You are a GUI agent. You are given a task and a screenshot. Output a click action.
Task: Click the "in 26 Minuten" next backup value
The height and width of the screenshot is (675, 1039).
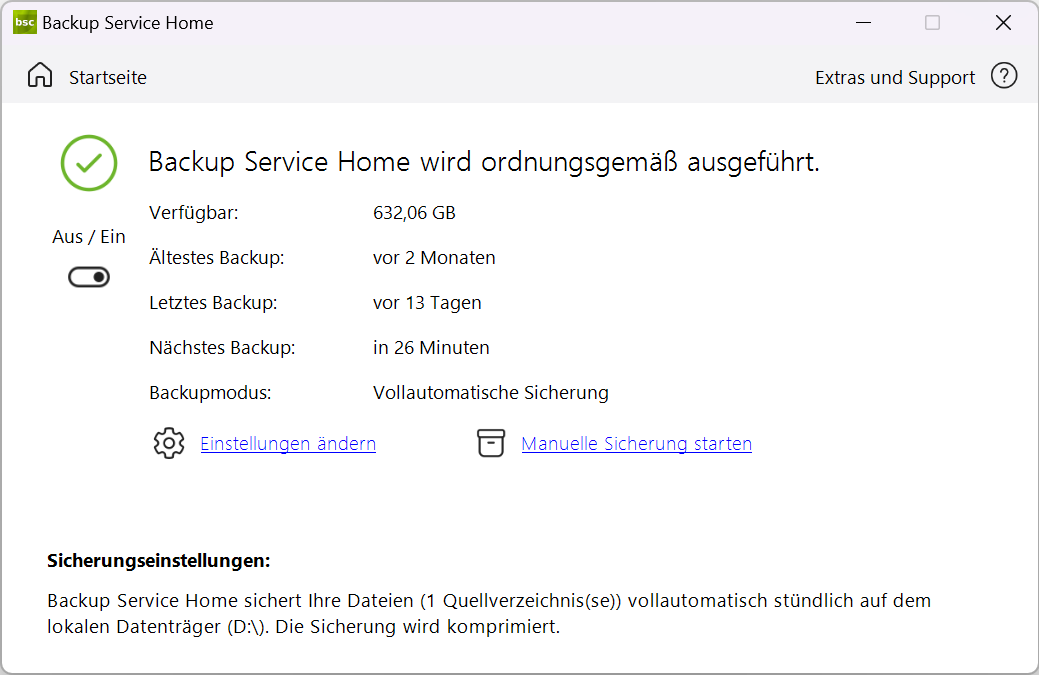click(431, 348)
